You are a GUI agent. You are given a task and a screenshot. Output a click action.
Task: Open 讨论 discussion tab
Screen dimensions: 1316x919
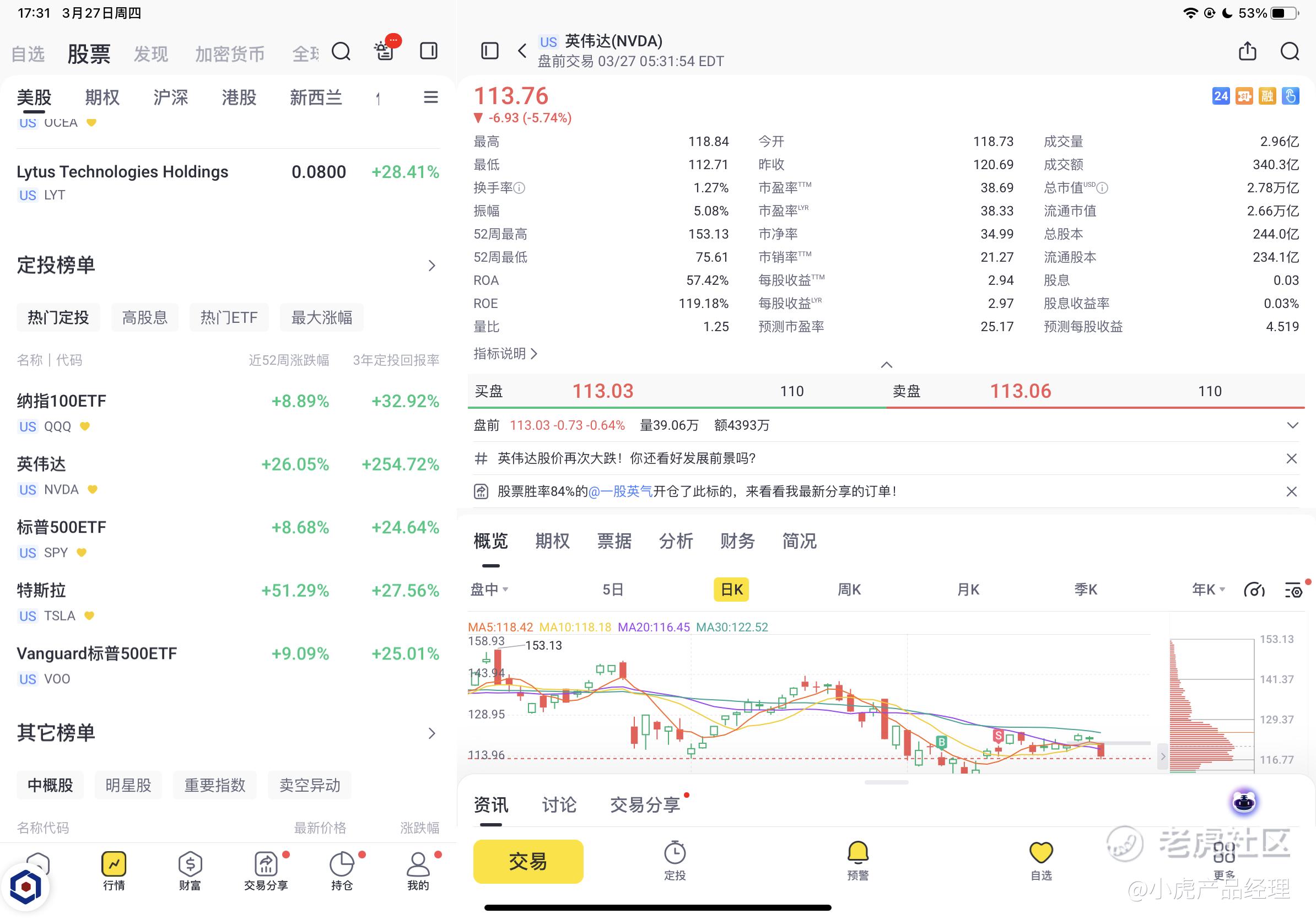559,805
